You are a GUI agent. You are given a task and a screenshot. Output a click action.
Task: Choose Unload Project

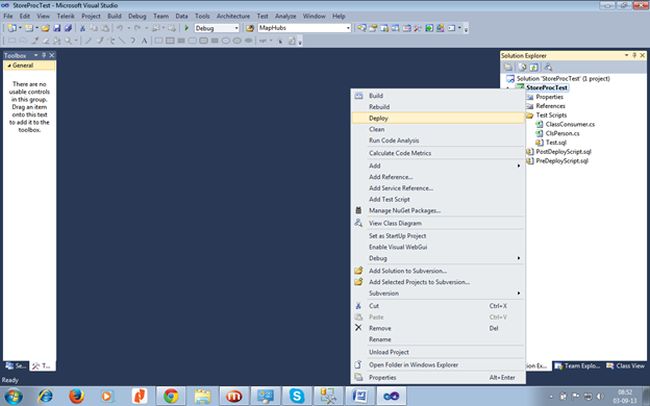(x=438, y=352)
